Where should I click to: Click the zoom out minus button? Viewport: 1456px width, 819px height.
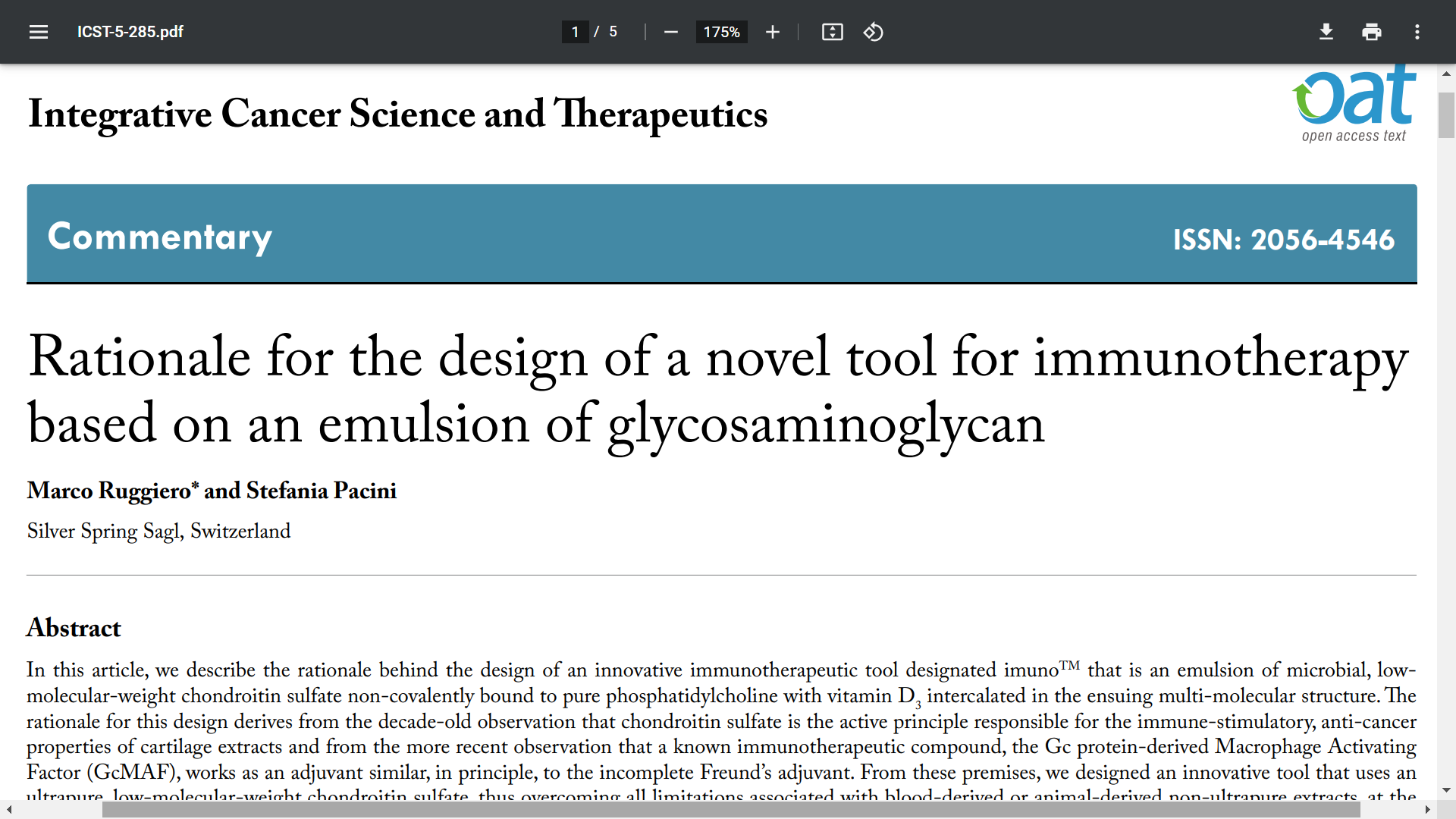670,32
